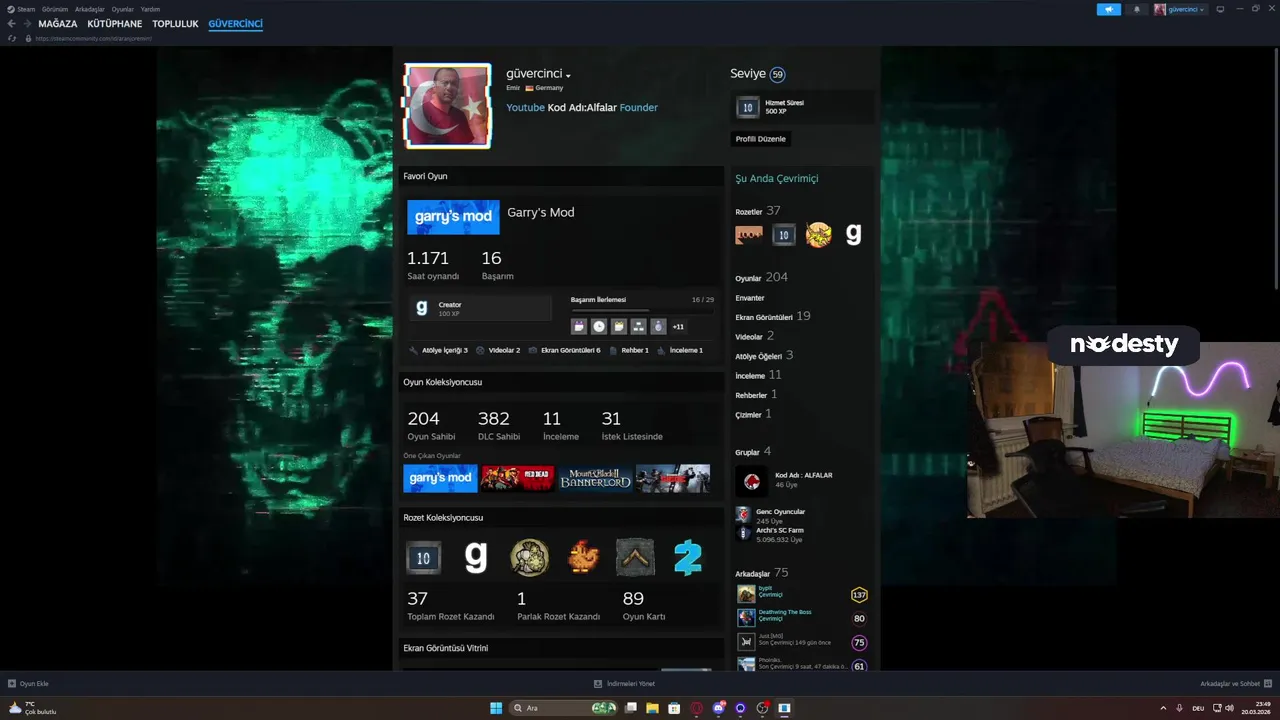
Task: Open the white g badge in sidebar
Action: [853, 235]
